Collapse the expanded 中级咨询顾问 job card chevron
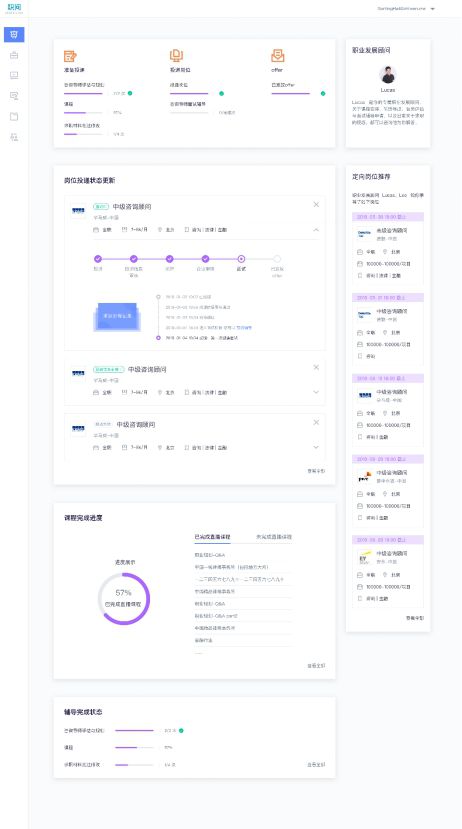This screenshot has height=829, width=462. point(316,230)
